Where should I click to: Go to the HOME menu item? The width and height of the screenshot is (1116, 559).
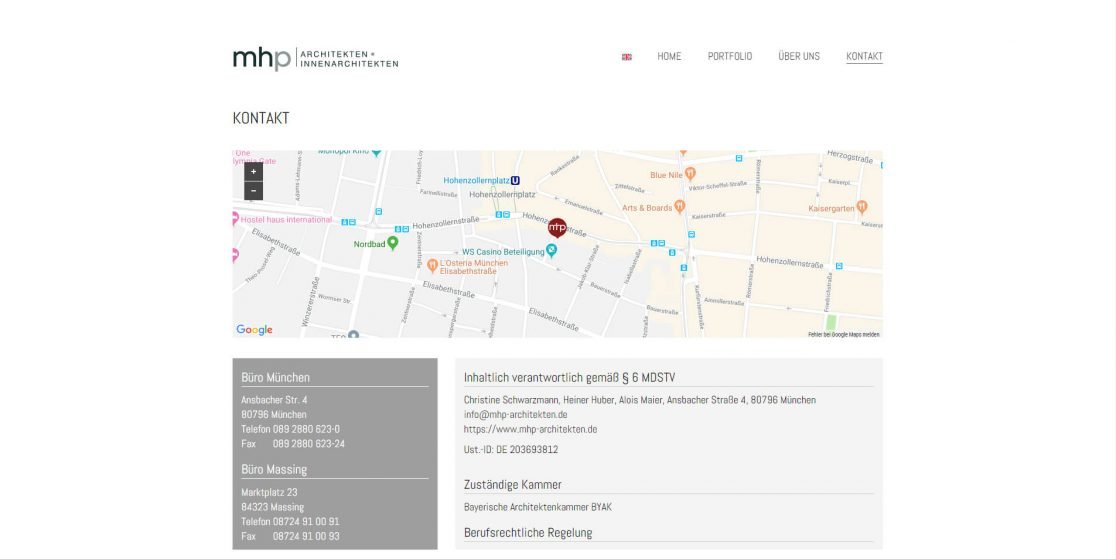(669, 57)
